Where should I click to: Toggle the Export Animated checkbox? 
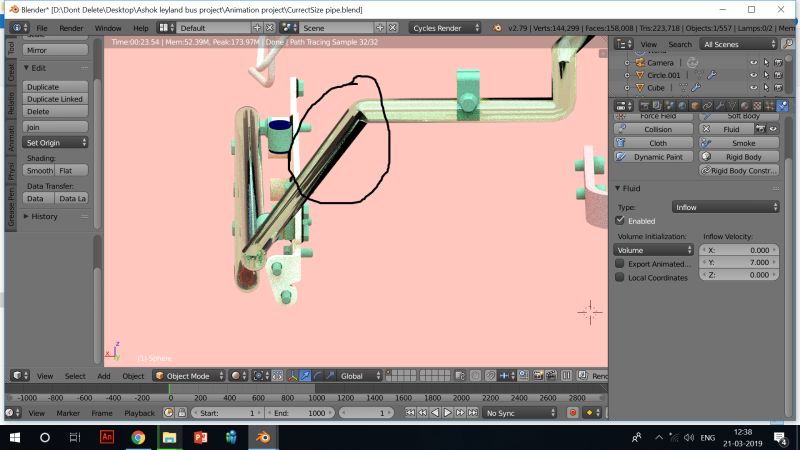coord(620,264)
